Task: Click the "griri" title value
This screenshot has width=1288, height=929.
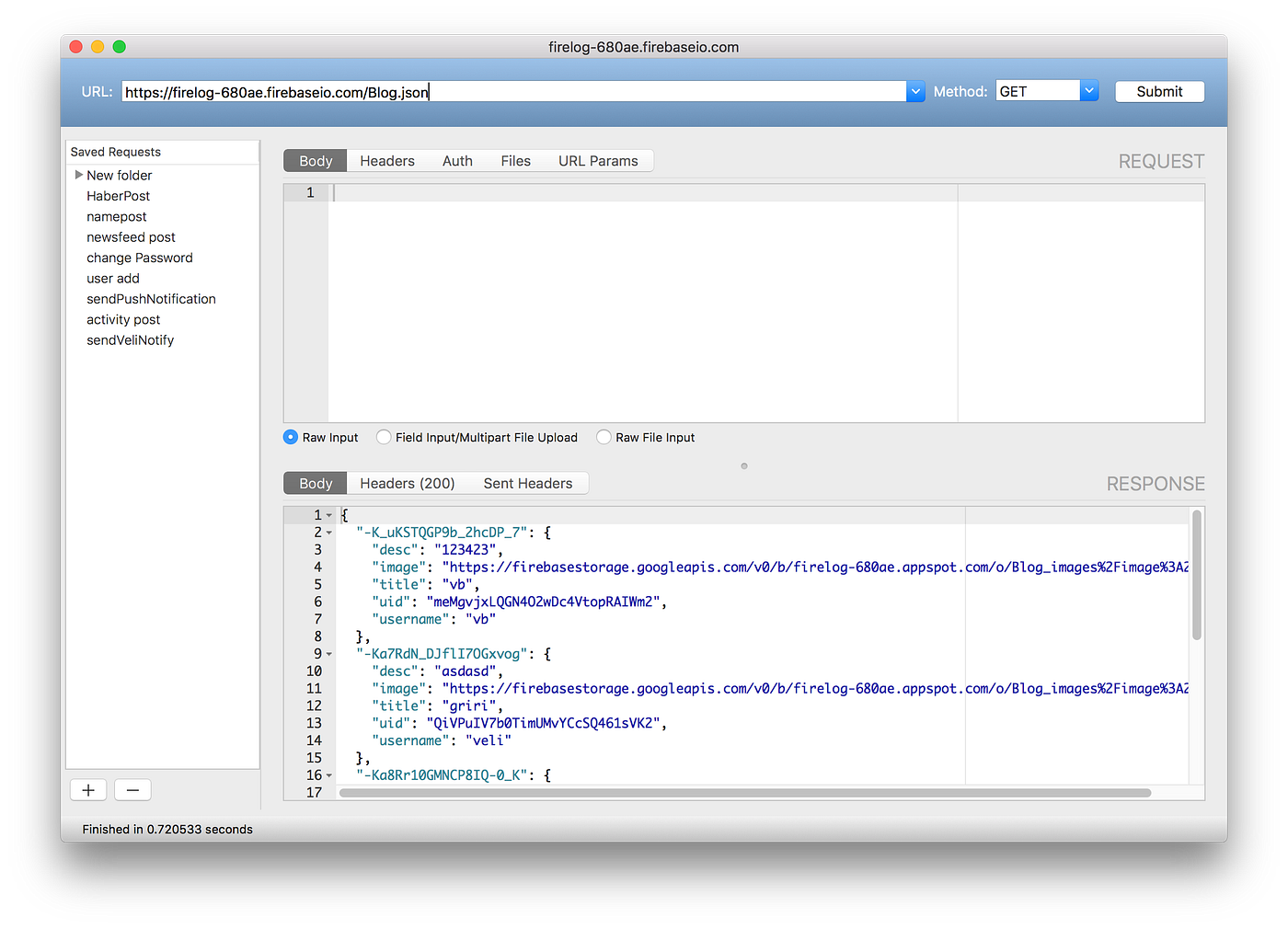Action: (x=469, y=705)
